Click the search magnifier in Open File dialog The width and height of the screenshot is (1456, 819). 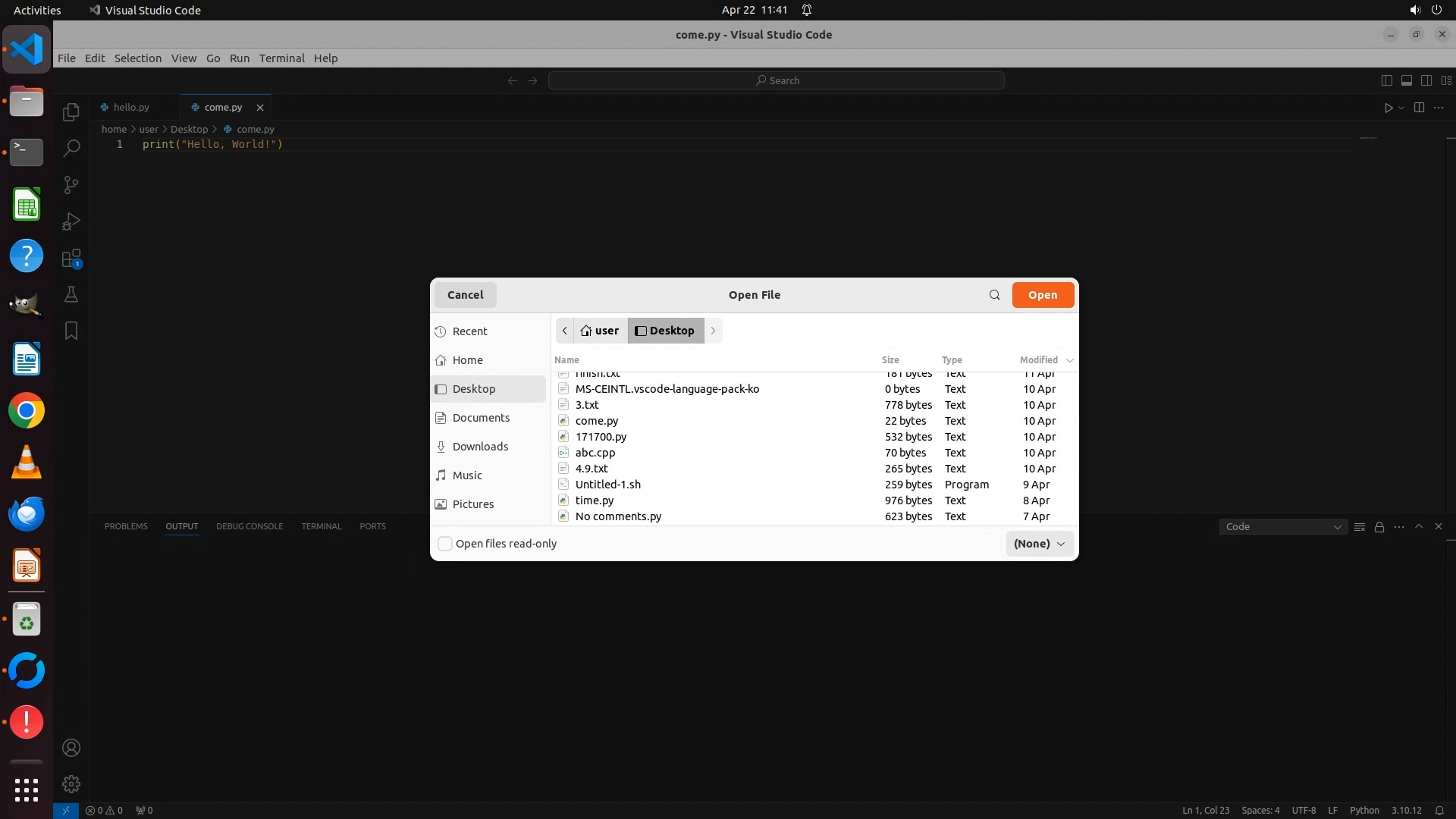point(994,295)
